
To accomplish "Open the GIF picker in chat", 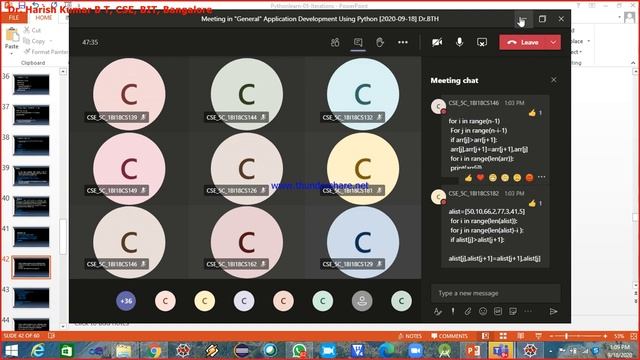I will point(498,311).
